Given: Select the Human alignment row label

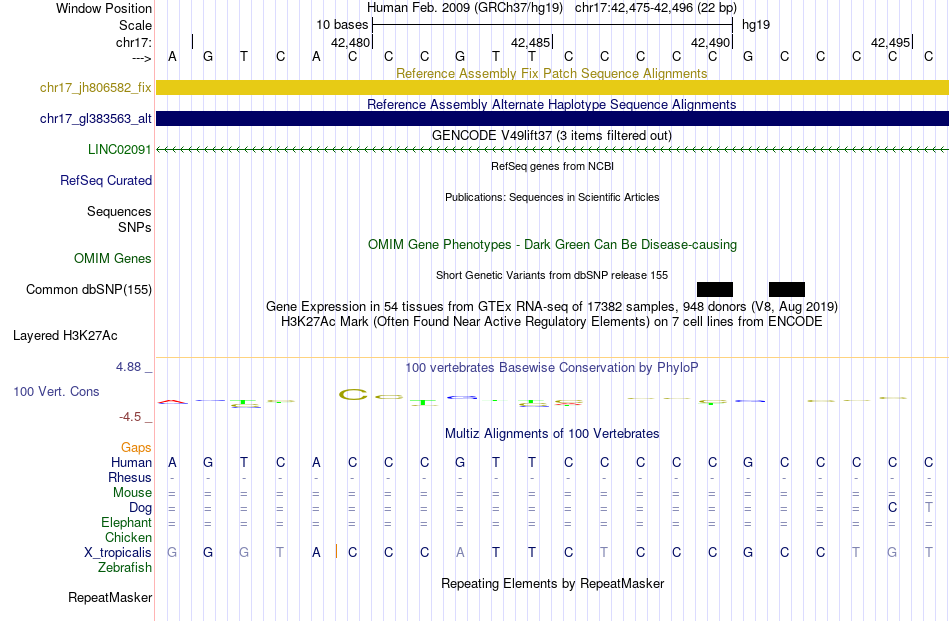Looking at the screenshot, I should [131, 462].
